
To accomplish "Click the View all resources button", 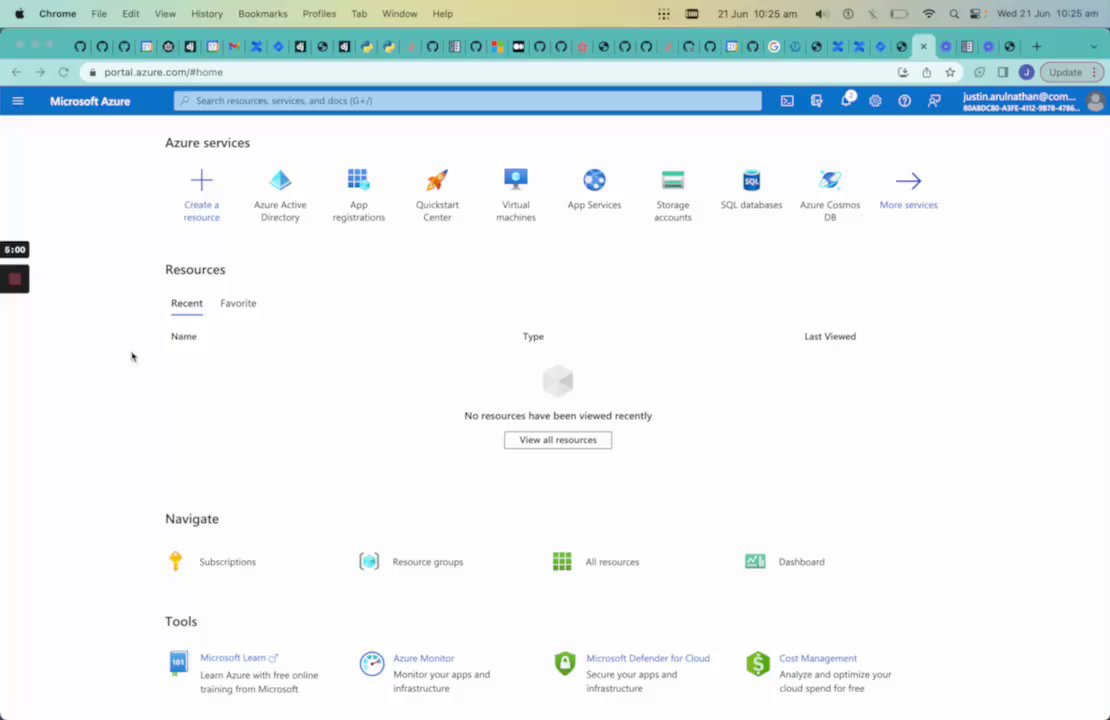I will coord(558,440).
